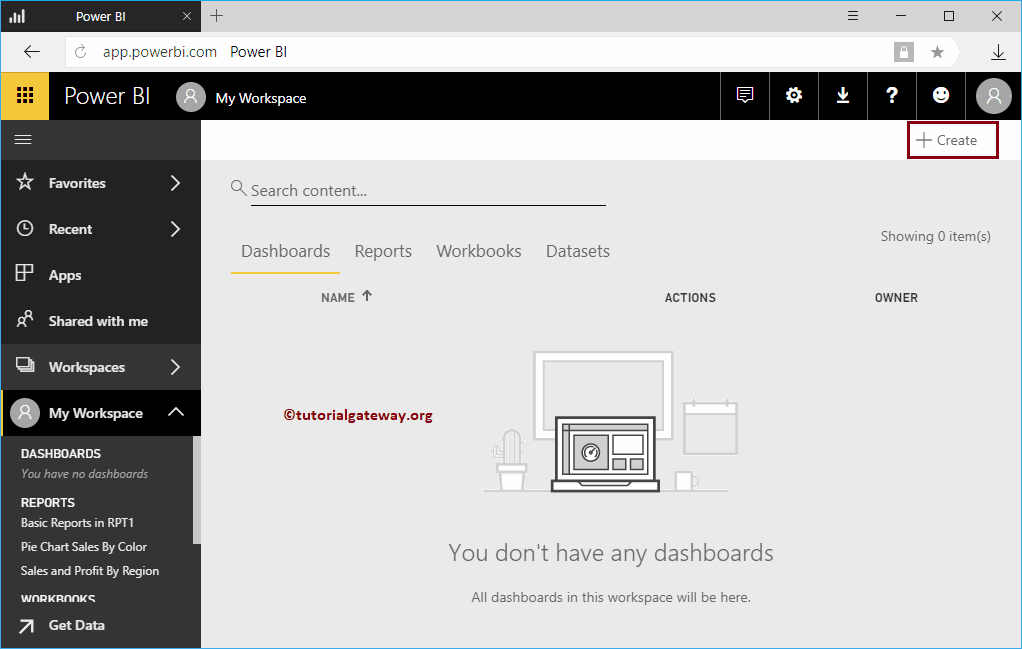Click the feedback smiley face icon
Image resolution: width=1022 pixels, height=649 pixels.
click(x=941, y=95)
